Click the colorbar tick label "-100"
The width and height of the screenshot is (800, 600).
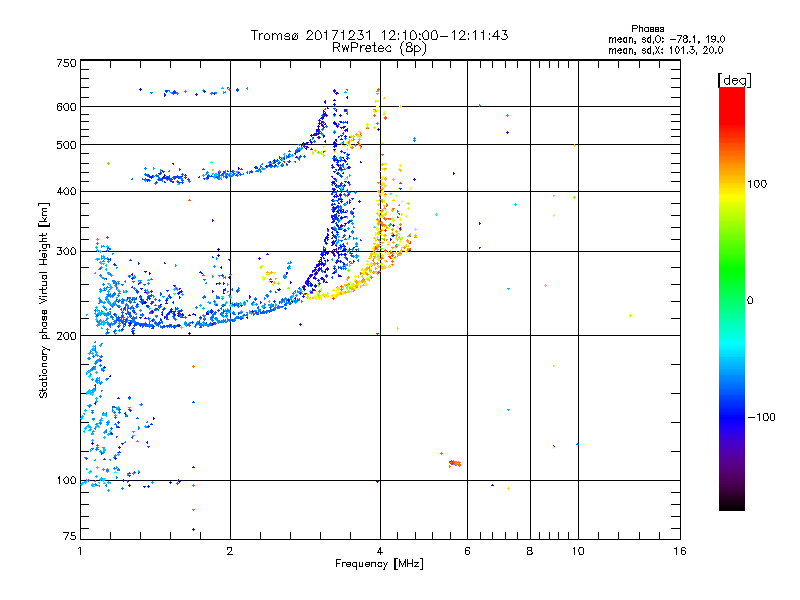[x=761, y=417]
